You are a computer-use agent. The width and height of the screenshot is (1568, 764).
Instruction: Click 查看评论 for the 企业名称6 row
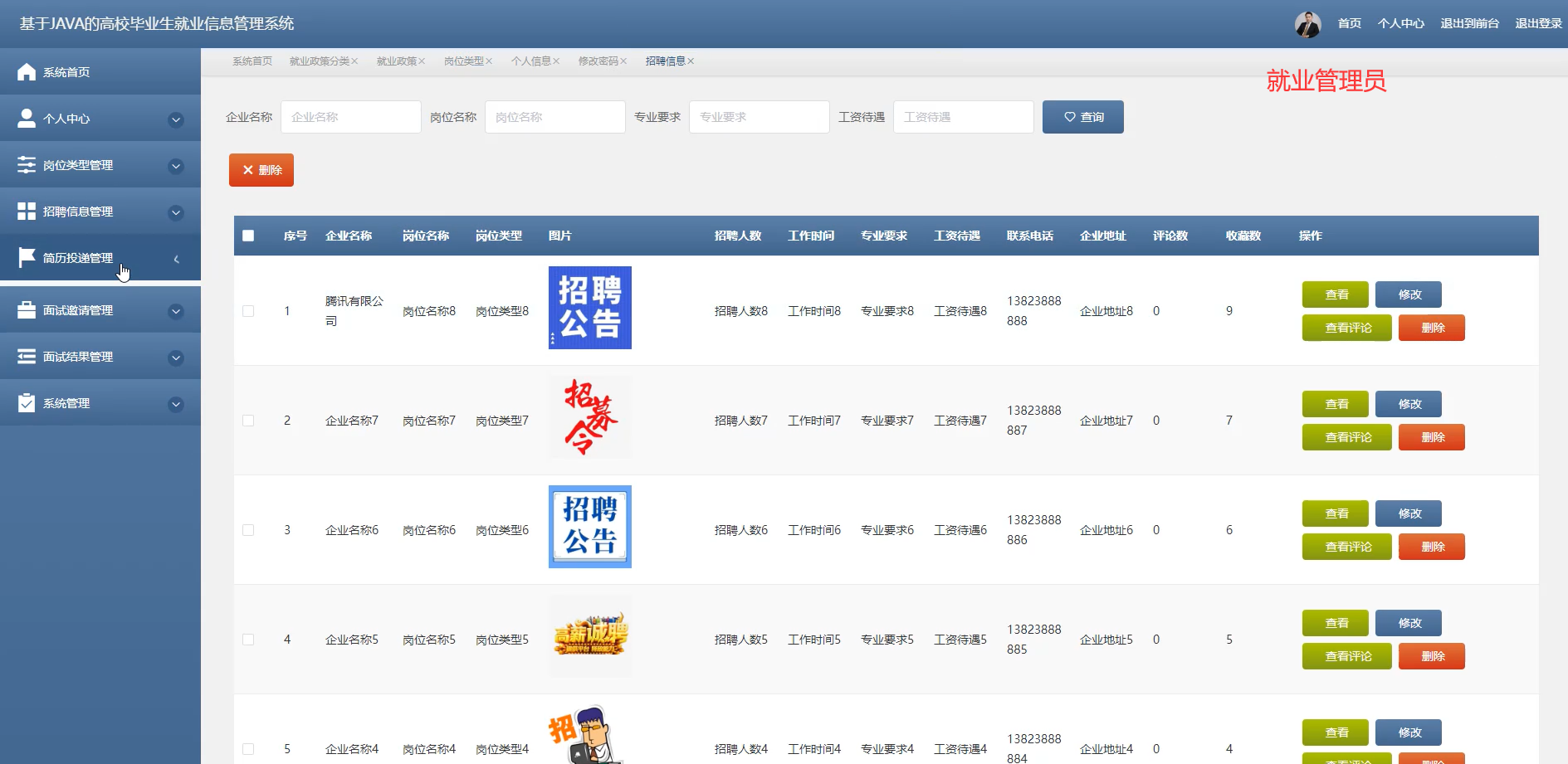click(x=1347, y=547)
